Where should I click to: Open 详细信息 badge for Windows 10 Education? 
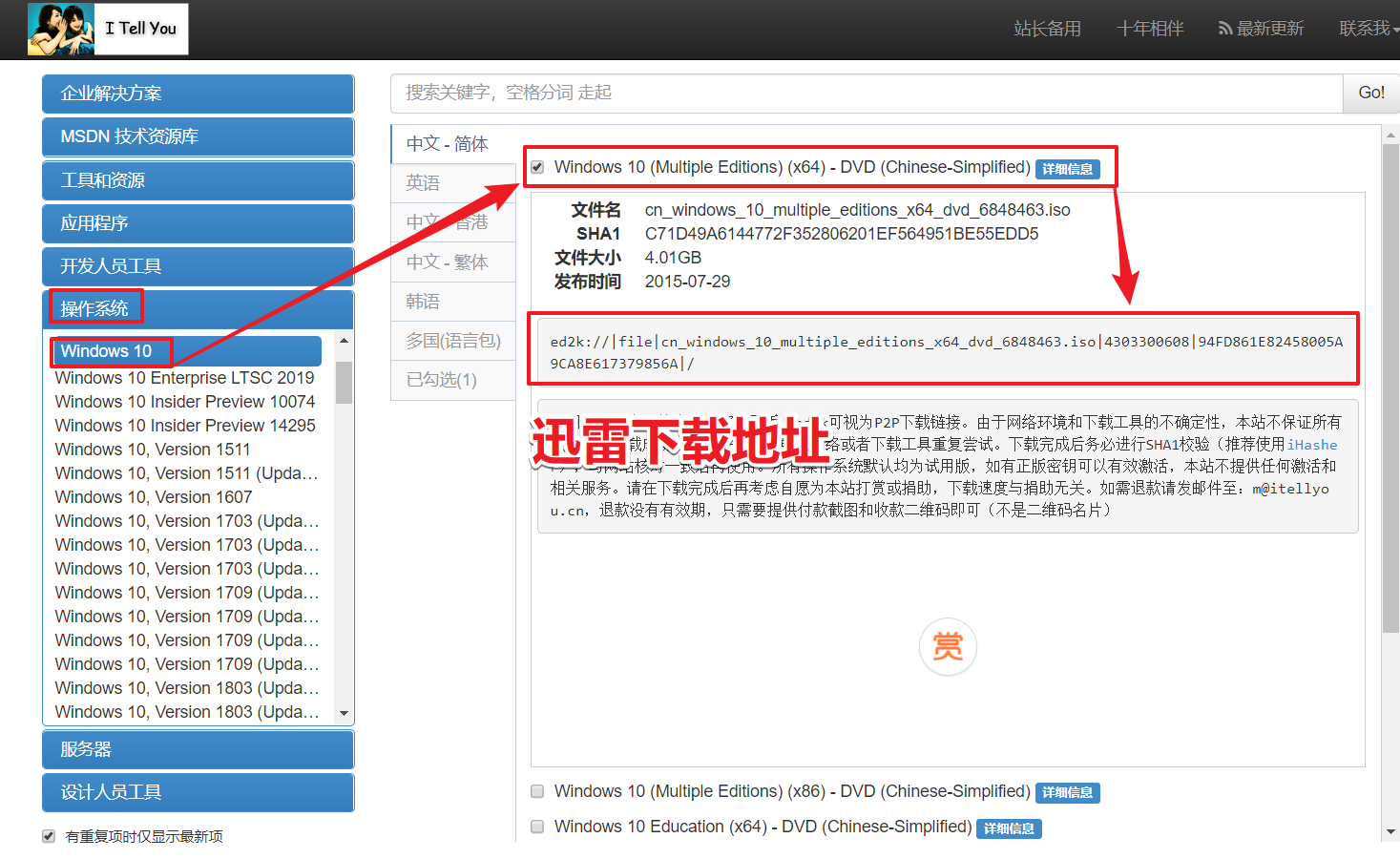[1009, 828]
